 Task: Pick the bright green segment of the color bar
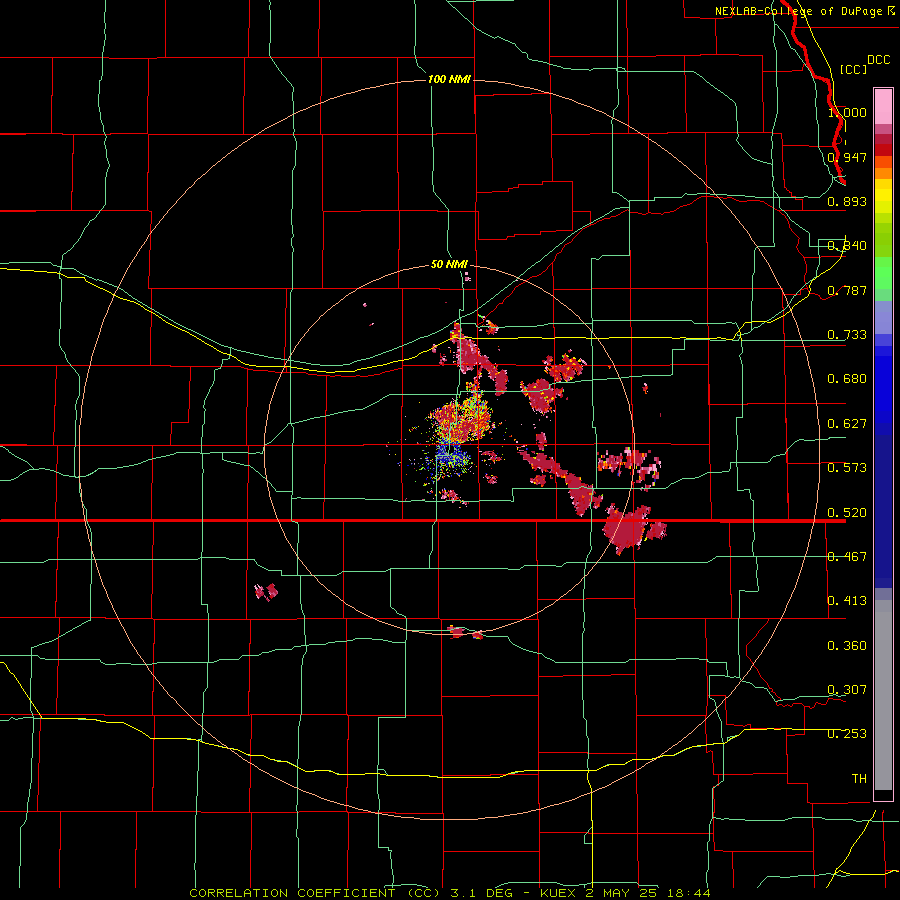click(883, 273)
